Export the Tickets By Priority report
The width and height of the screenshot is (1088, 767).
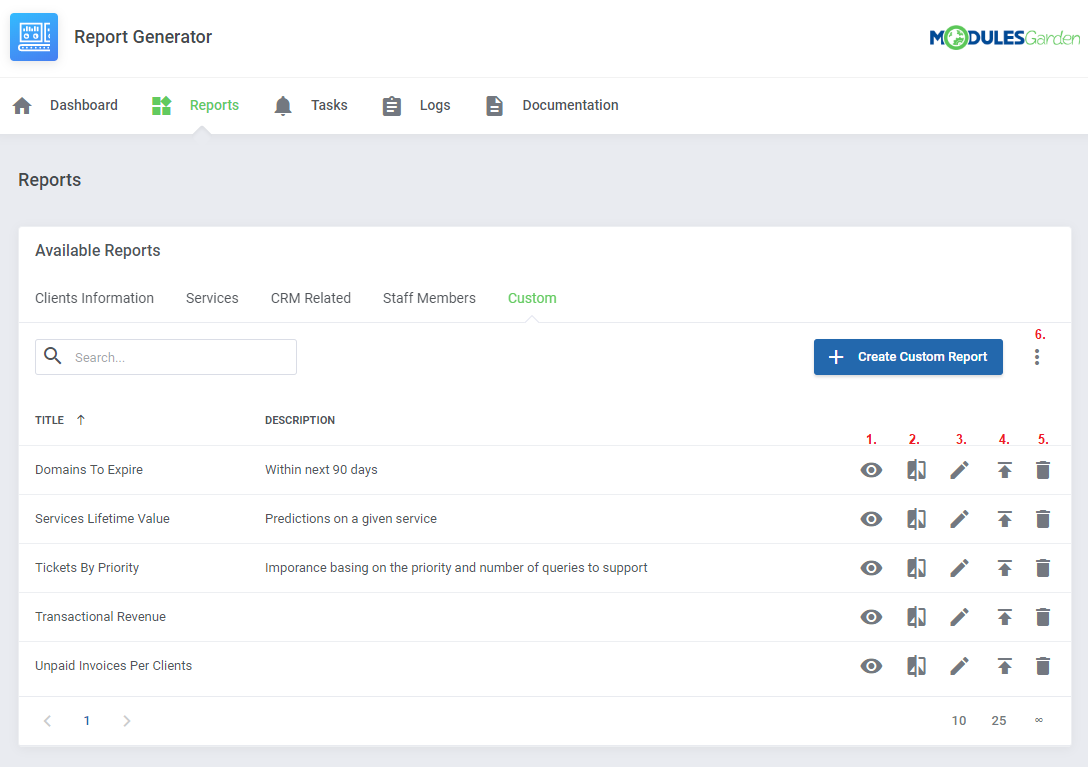click(x=1005, y=568)
